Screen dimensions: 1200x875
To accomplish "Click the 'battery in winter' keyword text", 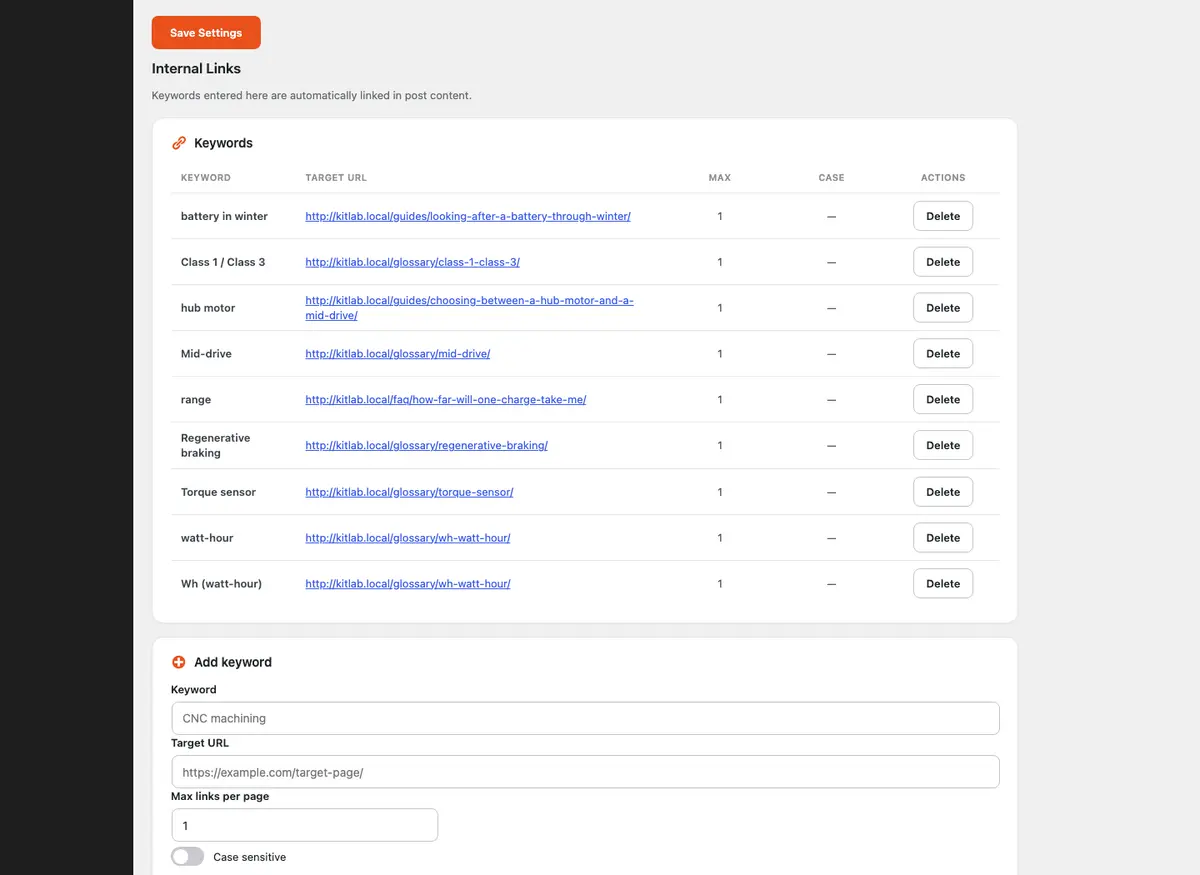I will click(x=224, y=216).
